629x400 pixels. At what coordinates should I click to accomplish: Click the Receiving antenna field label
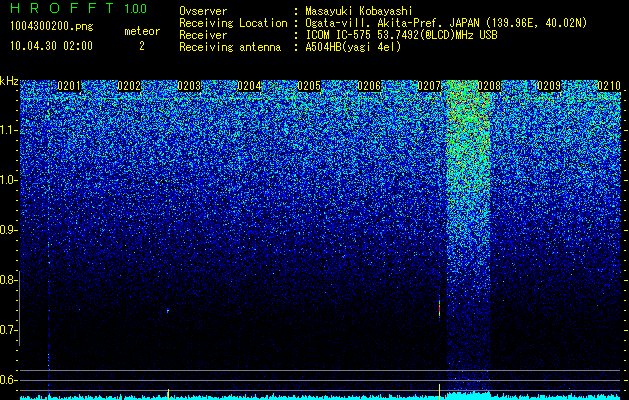coord(230,47)
